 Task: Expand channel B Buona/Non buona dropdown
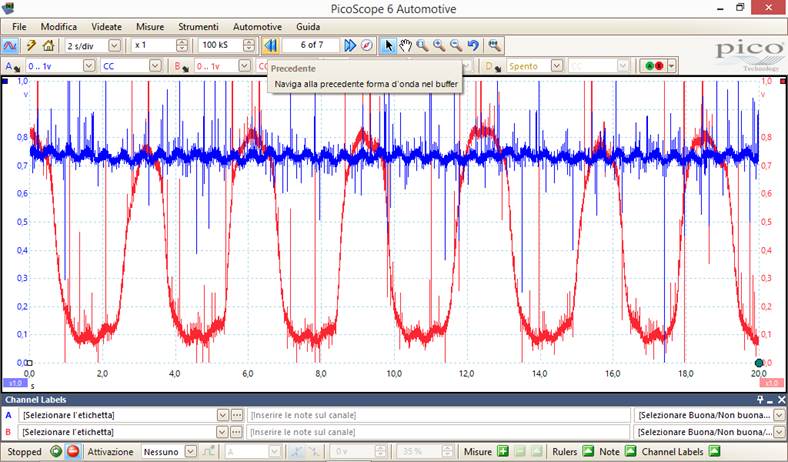[x=779, y=432]
